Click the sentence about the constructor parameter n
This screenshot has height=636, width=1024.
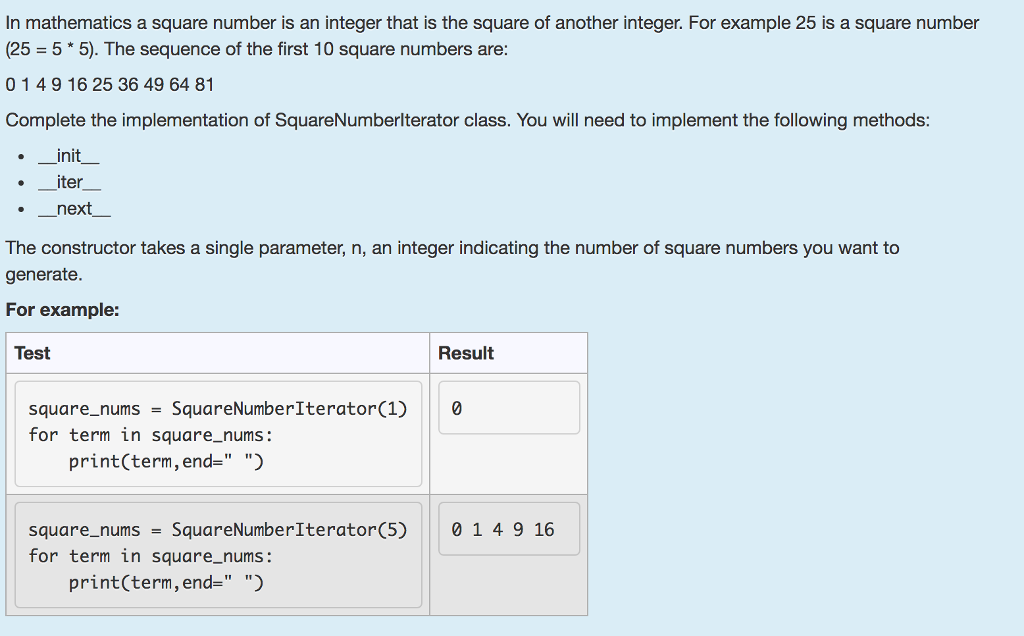[453, 261]
